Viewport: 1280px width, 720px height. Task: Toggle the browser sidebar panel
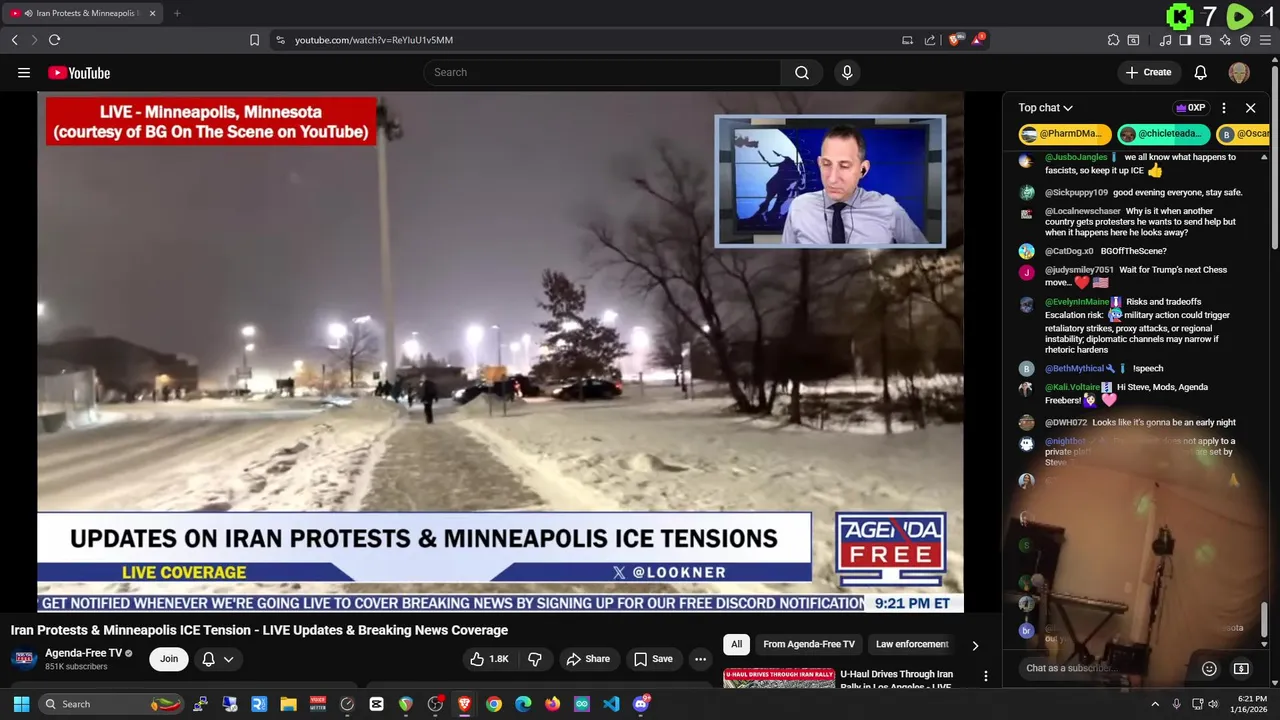pos(1185,40)
